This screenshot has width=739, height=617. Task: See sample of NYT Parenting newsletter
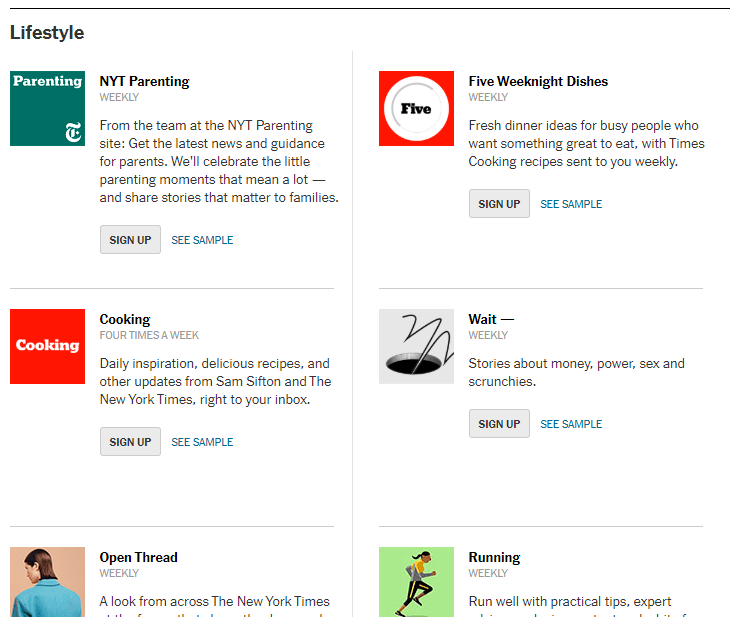point(202,240)
